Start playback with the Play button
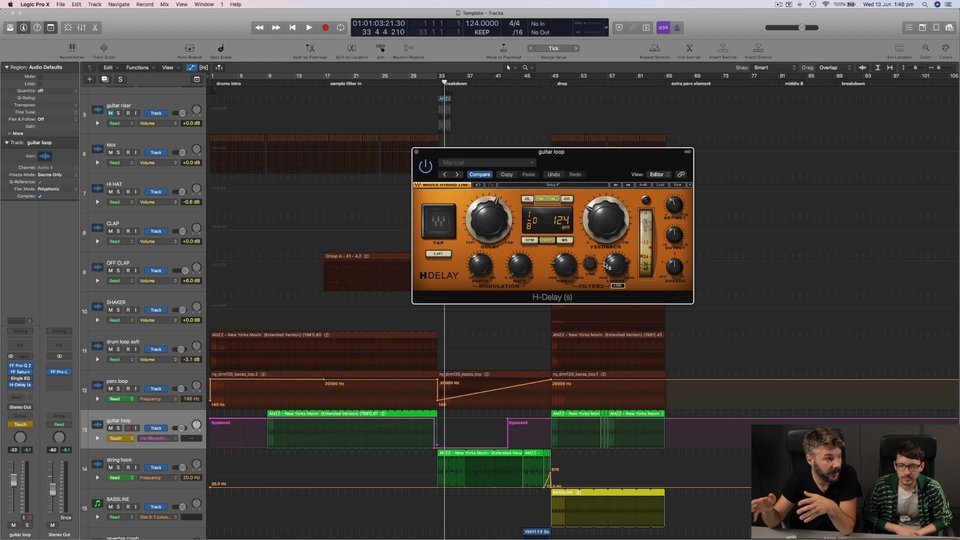The width and height of the screenshot is (960, 540). pyautogui.click(x=309, y=28)
